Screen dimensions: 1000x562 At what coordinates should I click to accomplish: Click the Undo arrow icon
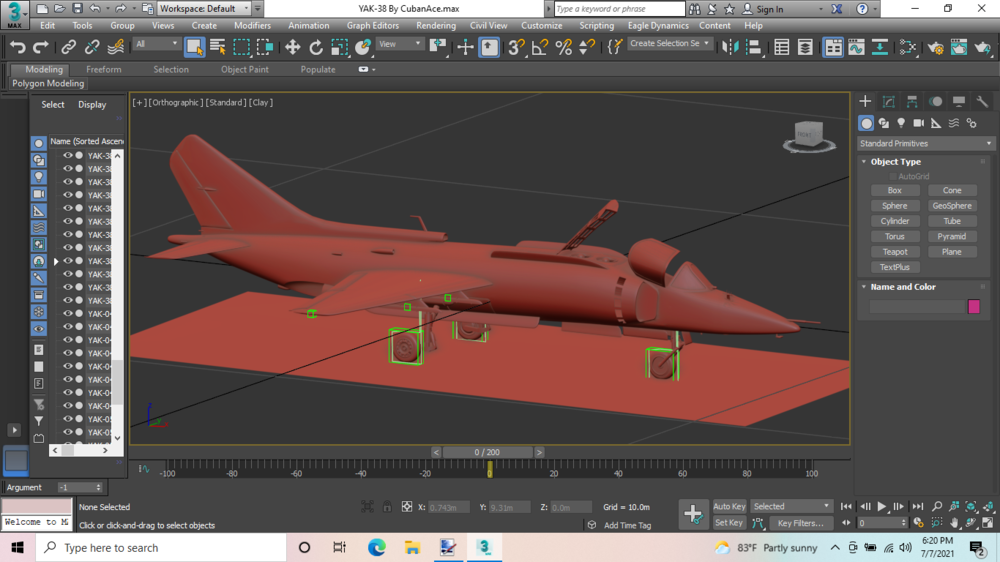[17, 47]
